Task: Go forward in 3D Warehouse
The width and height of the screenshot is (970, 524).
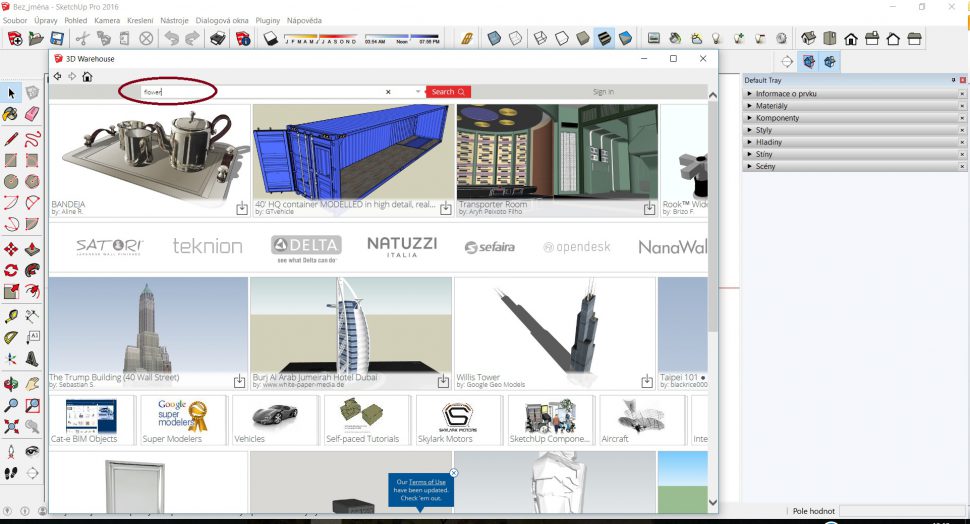Action: pos(72,76)
